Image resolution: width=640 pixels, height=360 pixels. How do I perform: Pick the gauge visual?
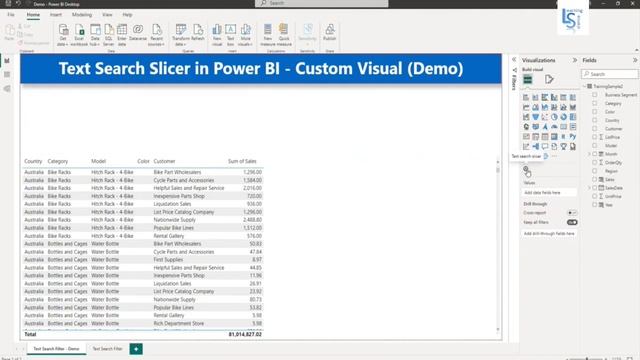[554, 127]
